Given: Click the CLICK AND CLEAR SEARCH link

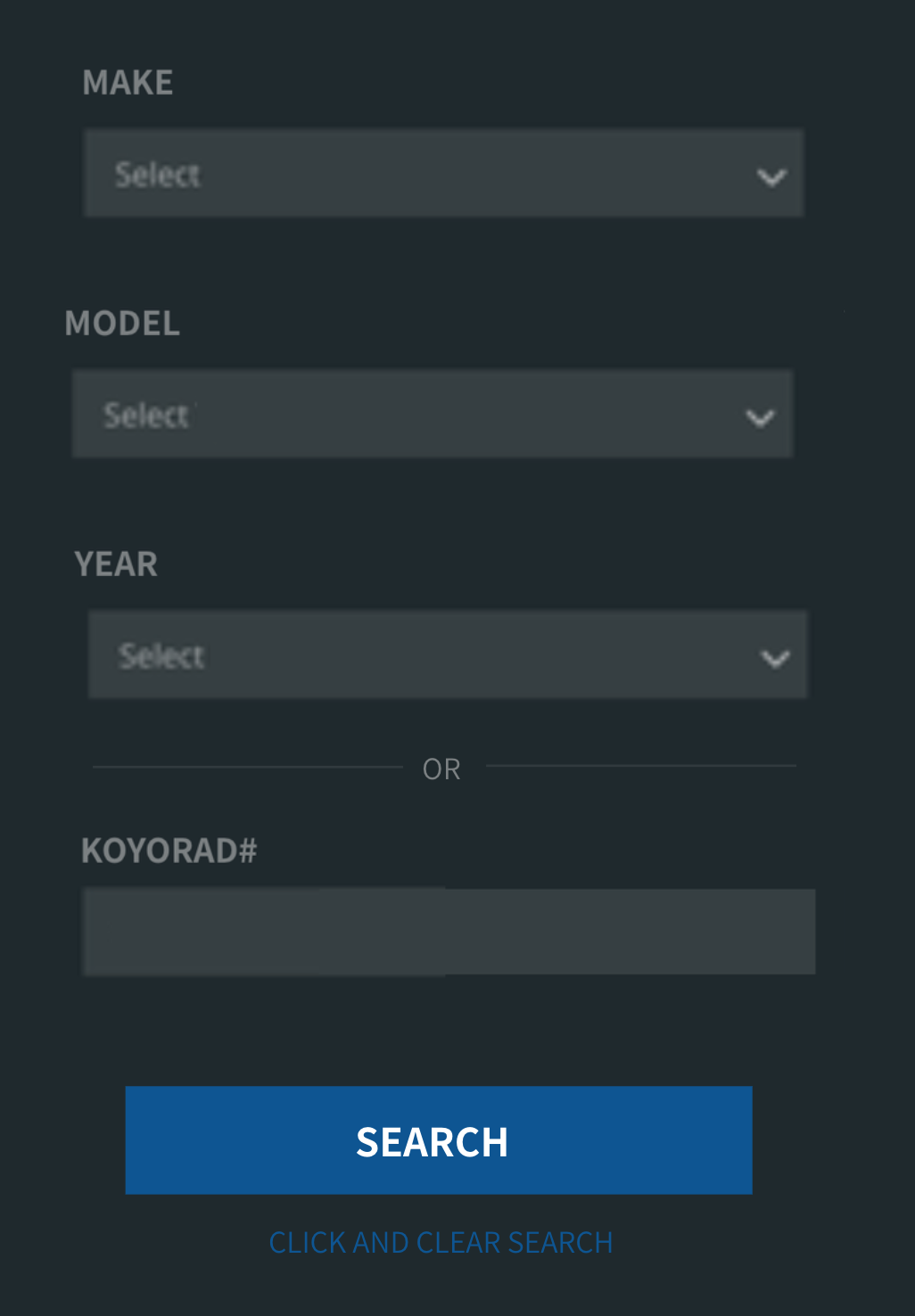Looking at the screenshot, I should [441, 1242].
